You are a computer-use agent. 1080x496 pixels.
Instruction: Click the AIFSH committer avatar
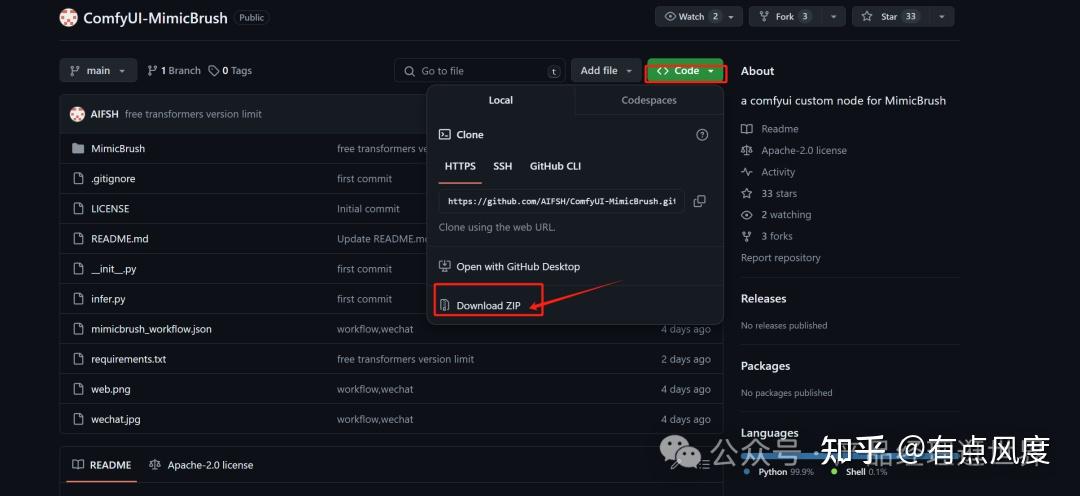(77, 114)
